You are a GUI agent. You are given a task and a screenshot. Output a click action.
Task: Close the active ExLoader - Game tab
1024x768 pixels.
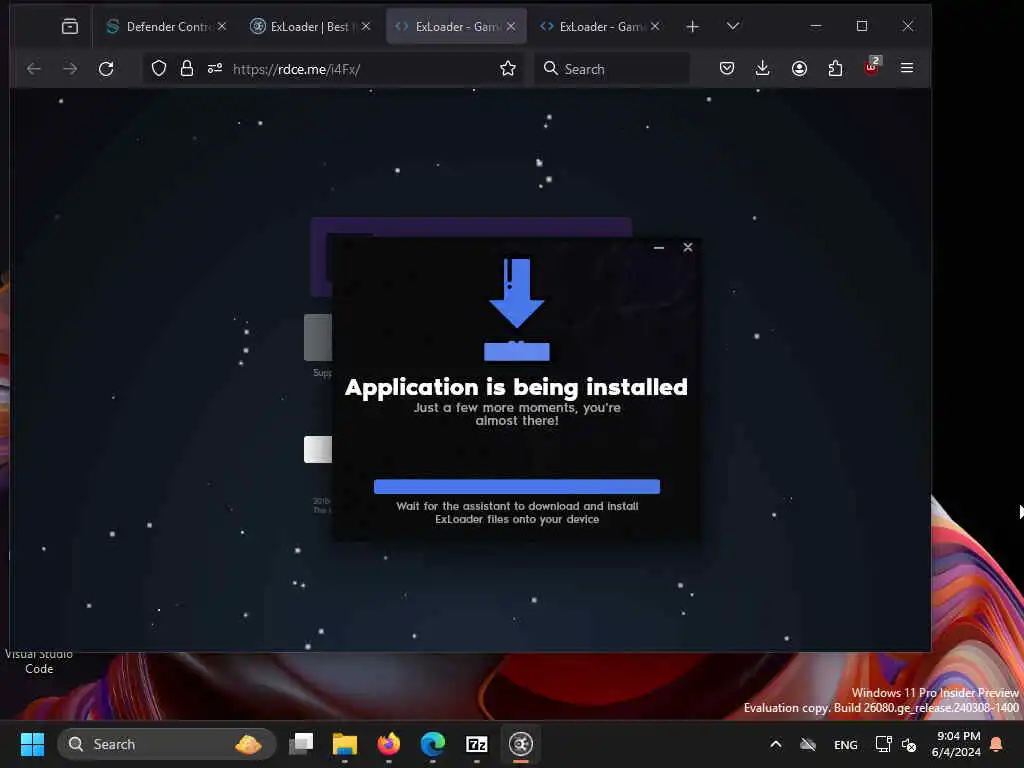click(511, 26)
